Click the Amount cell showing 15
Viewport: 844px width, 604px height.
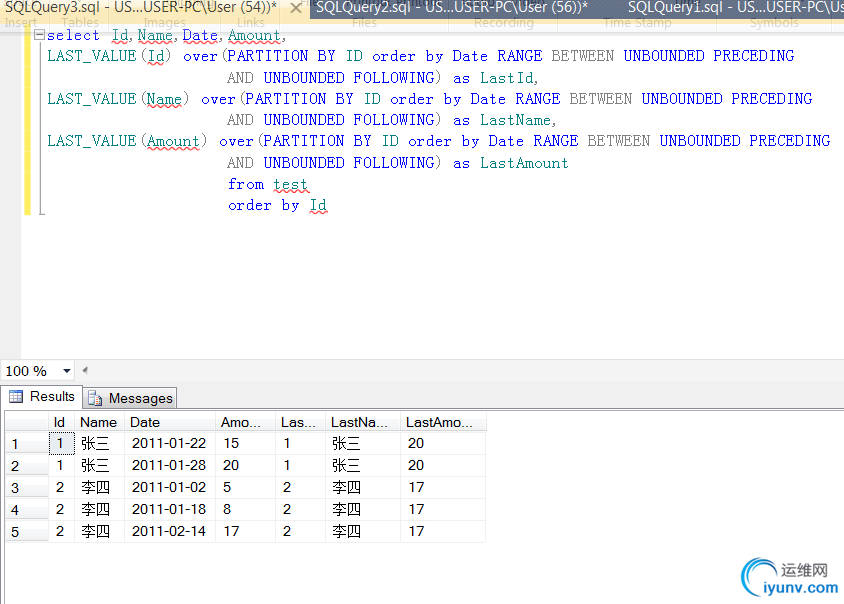(245, 444)
